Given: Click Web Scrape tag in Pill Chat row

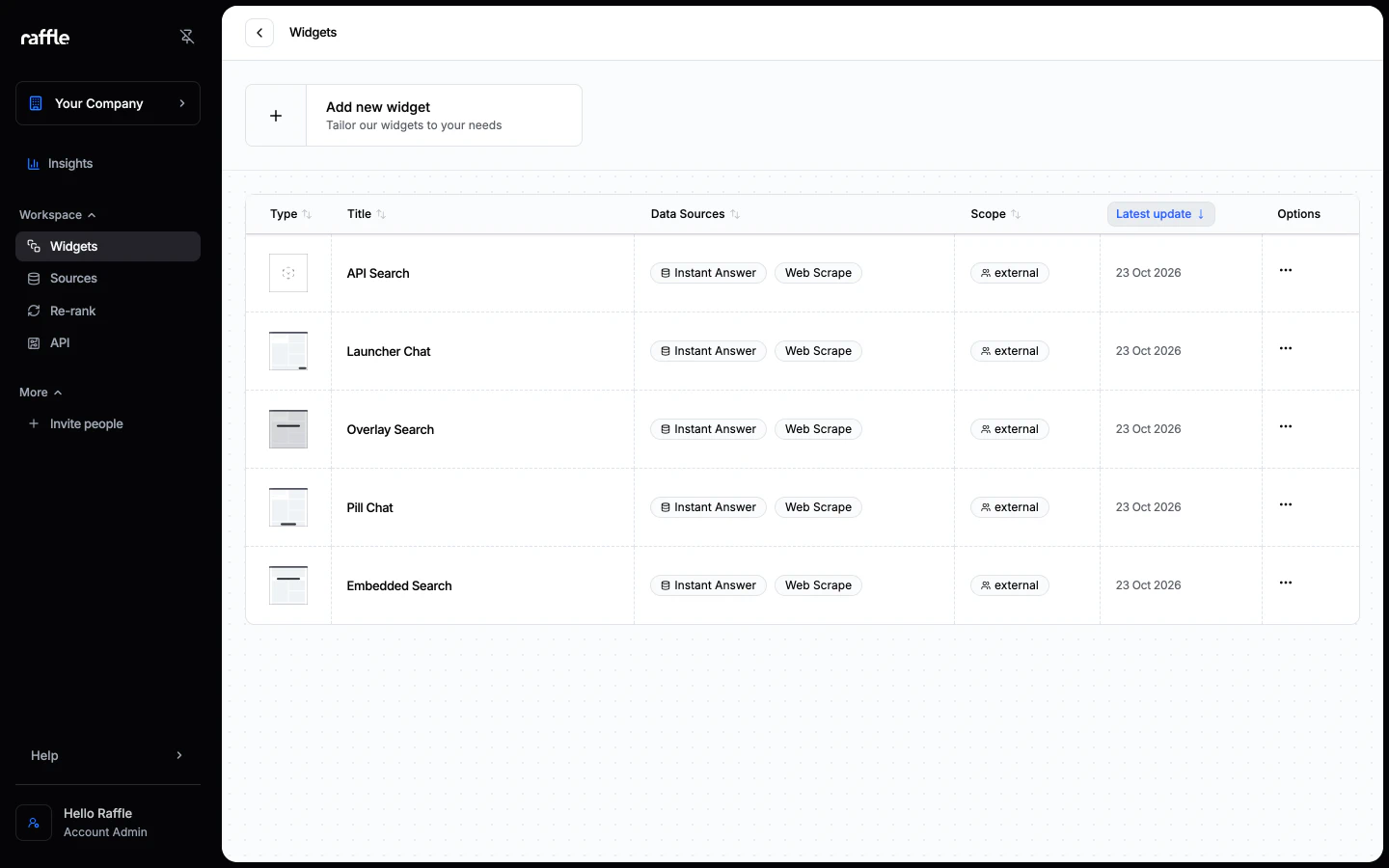Looking at the screenshot, I should tap(818, 507).
